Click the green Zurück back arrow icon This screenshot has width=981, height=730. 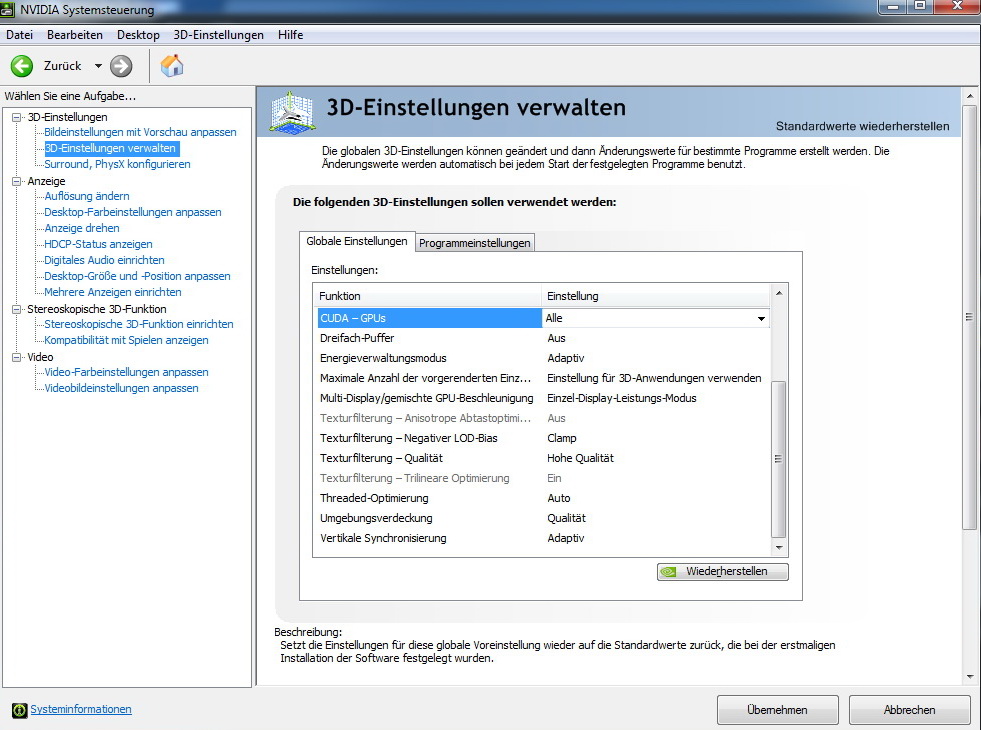tap(22, 66)
